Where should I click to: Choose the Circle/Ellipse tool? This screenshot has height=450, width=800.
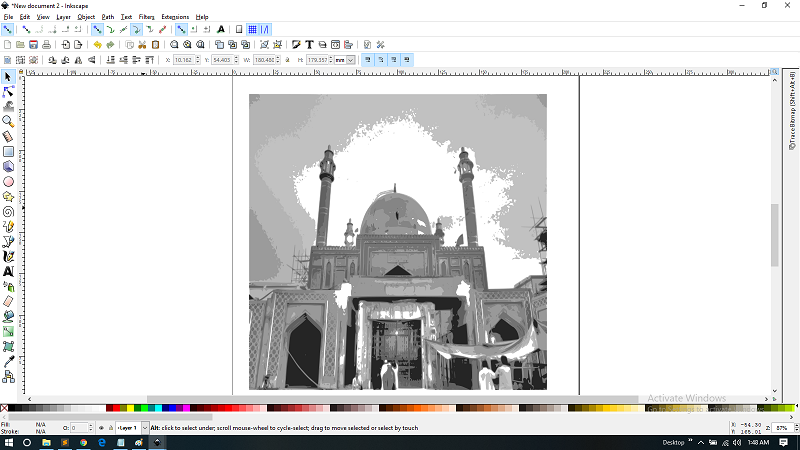coord(8,182)
